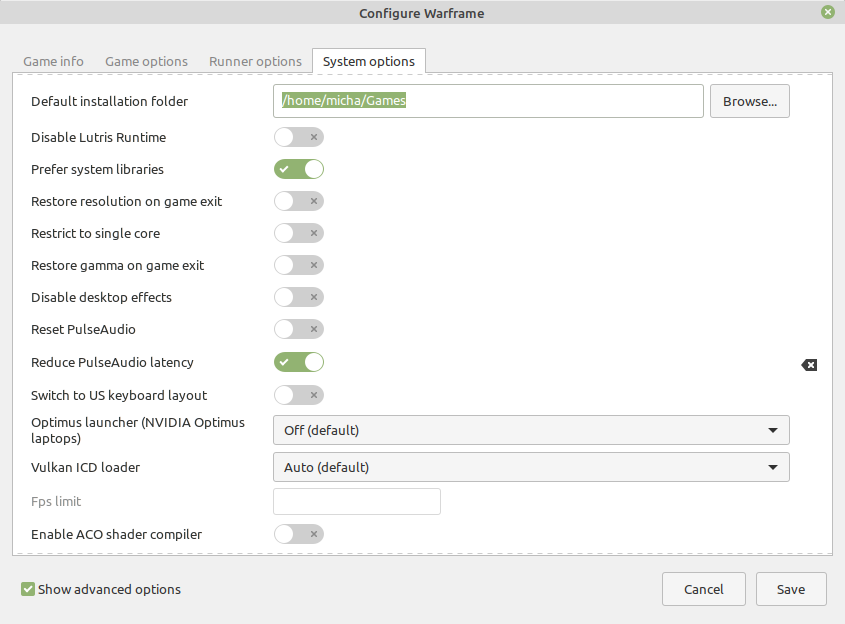
Task: Turn off Reduce PulseAudio latency switch
Action: click(299, 362)
